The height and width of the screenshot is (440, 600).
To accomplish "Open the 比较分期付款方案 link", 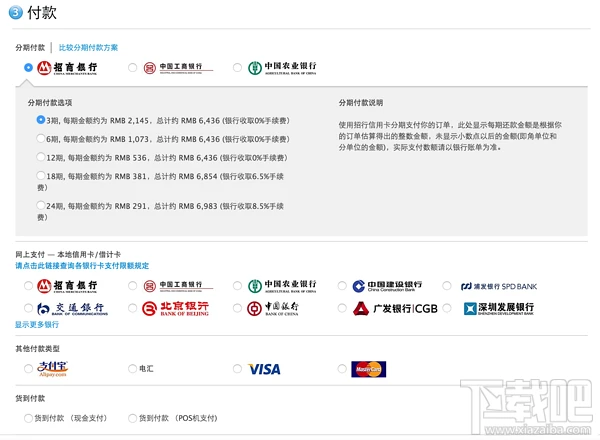I will click(x=88, y=47).
